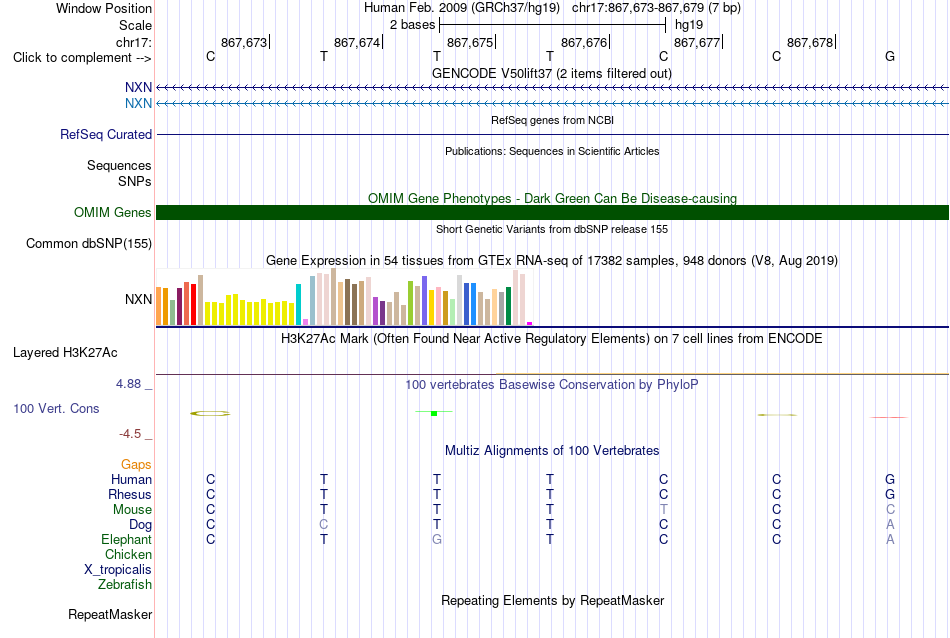Open the H3K27Ac Mark ENCODE track title
The height and width of the screenshot is (638, 950).
point(552,338)
